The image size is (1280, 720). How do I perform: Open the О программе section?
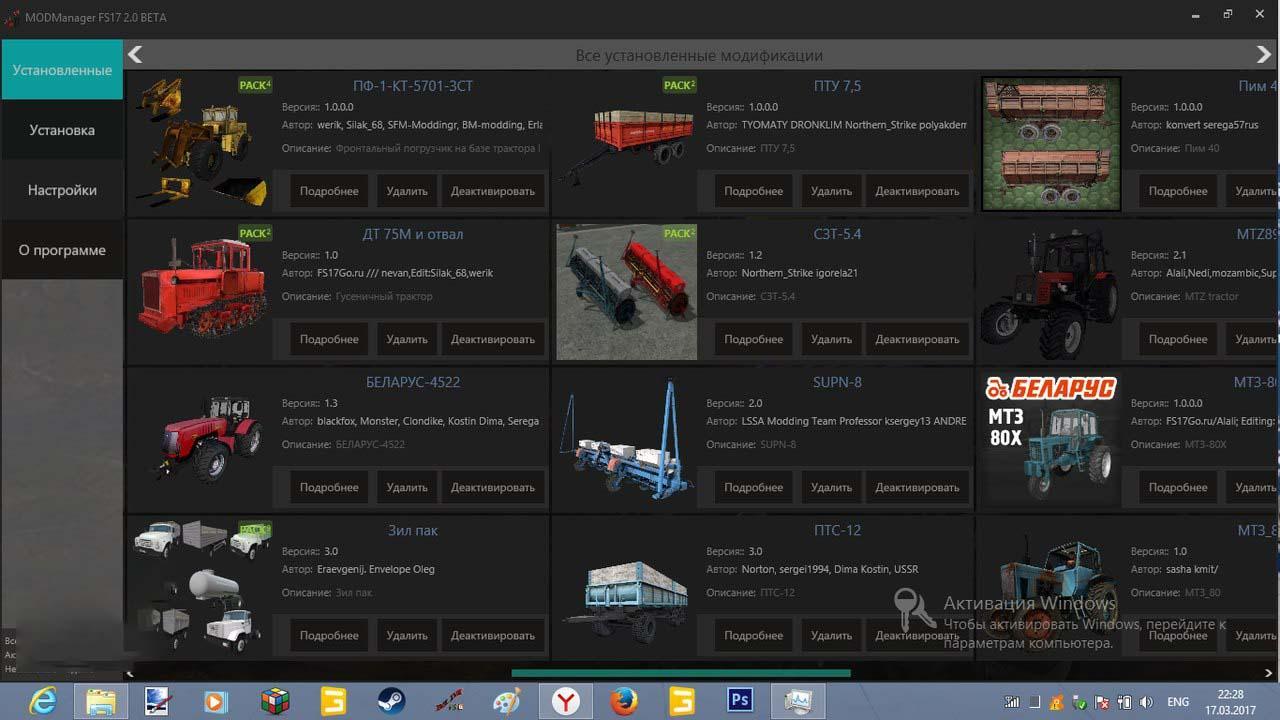(62, 250)
